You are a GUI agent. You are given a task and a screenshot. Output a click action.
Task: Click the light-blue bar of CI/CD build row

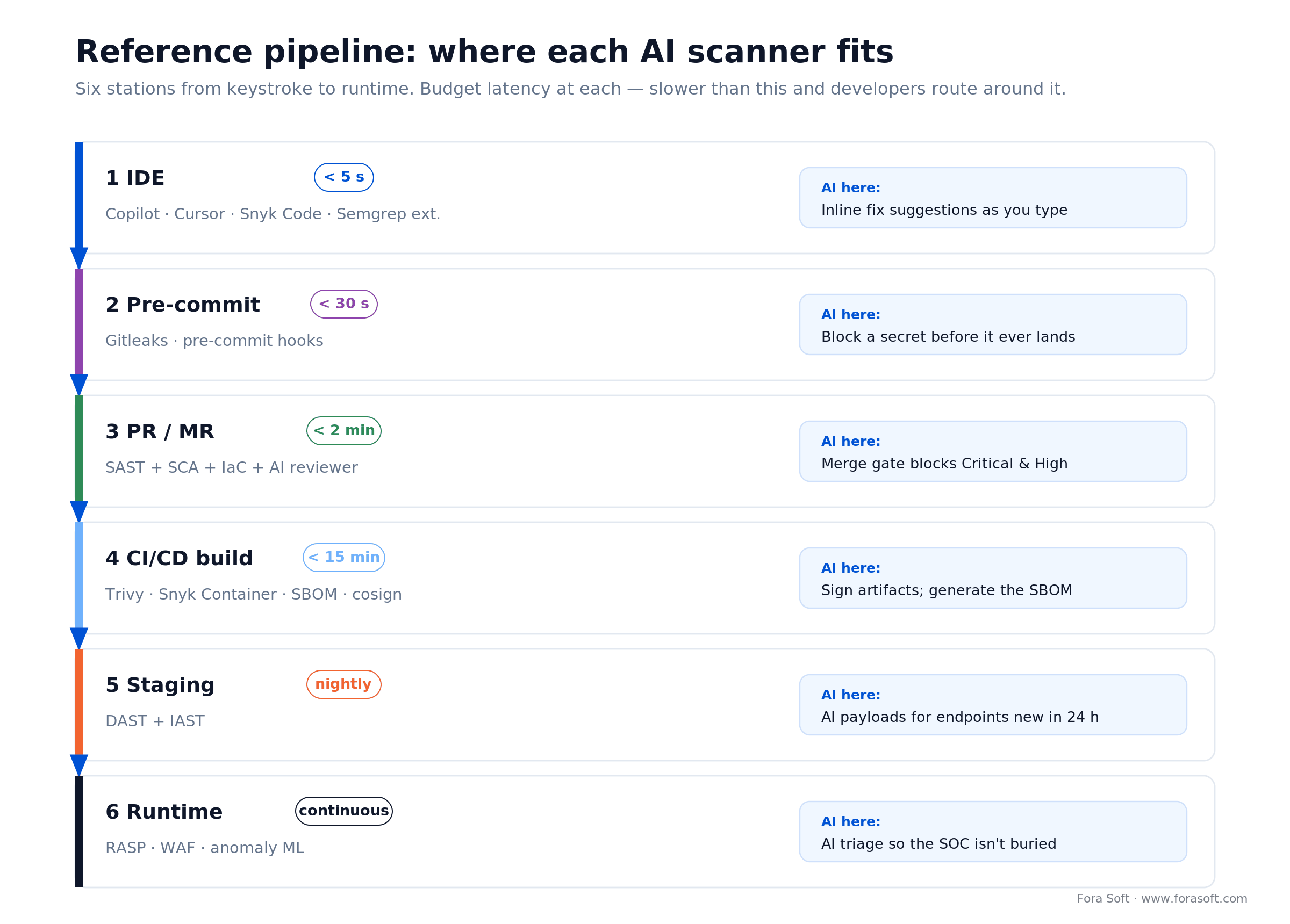pos(79,575)
